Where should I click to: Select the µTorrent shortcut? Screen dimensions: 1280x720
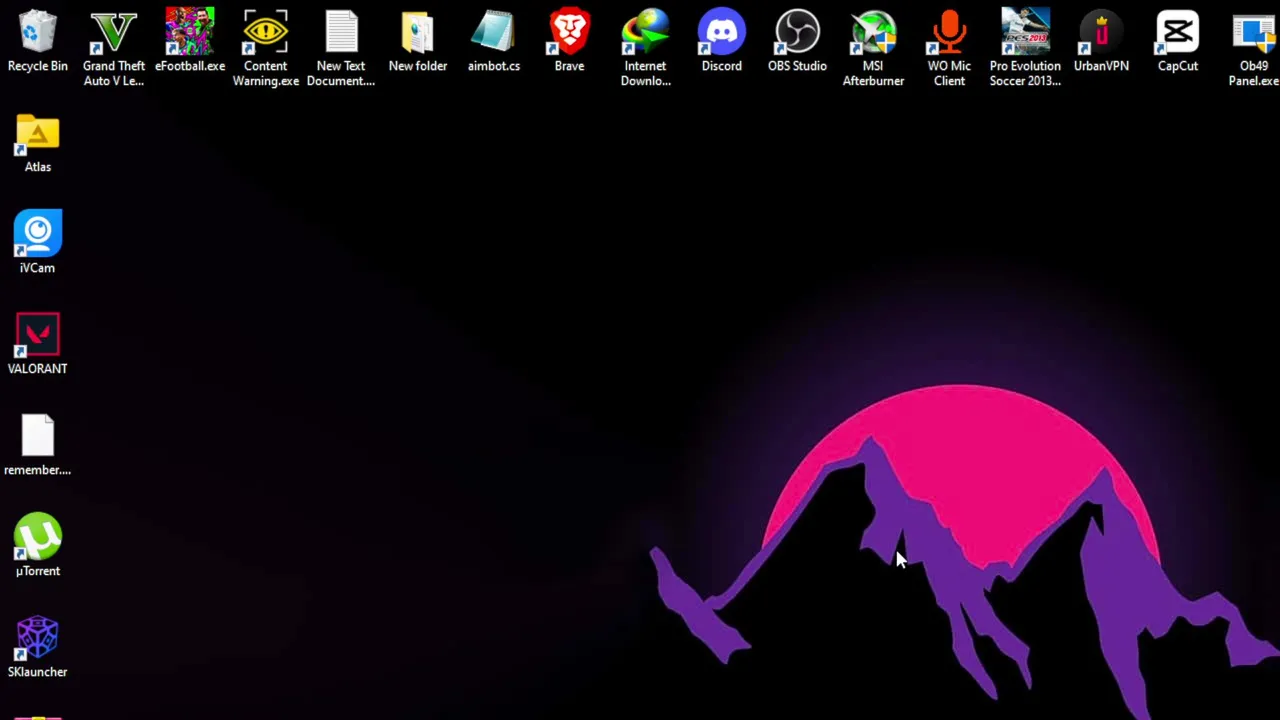point(38,546)
